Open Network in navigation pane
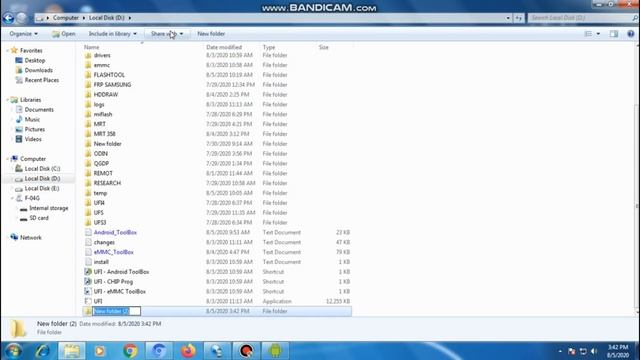 [31, 238]
